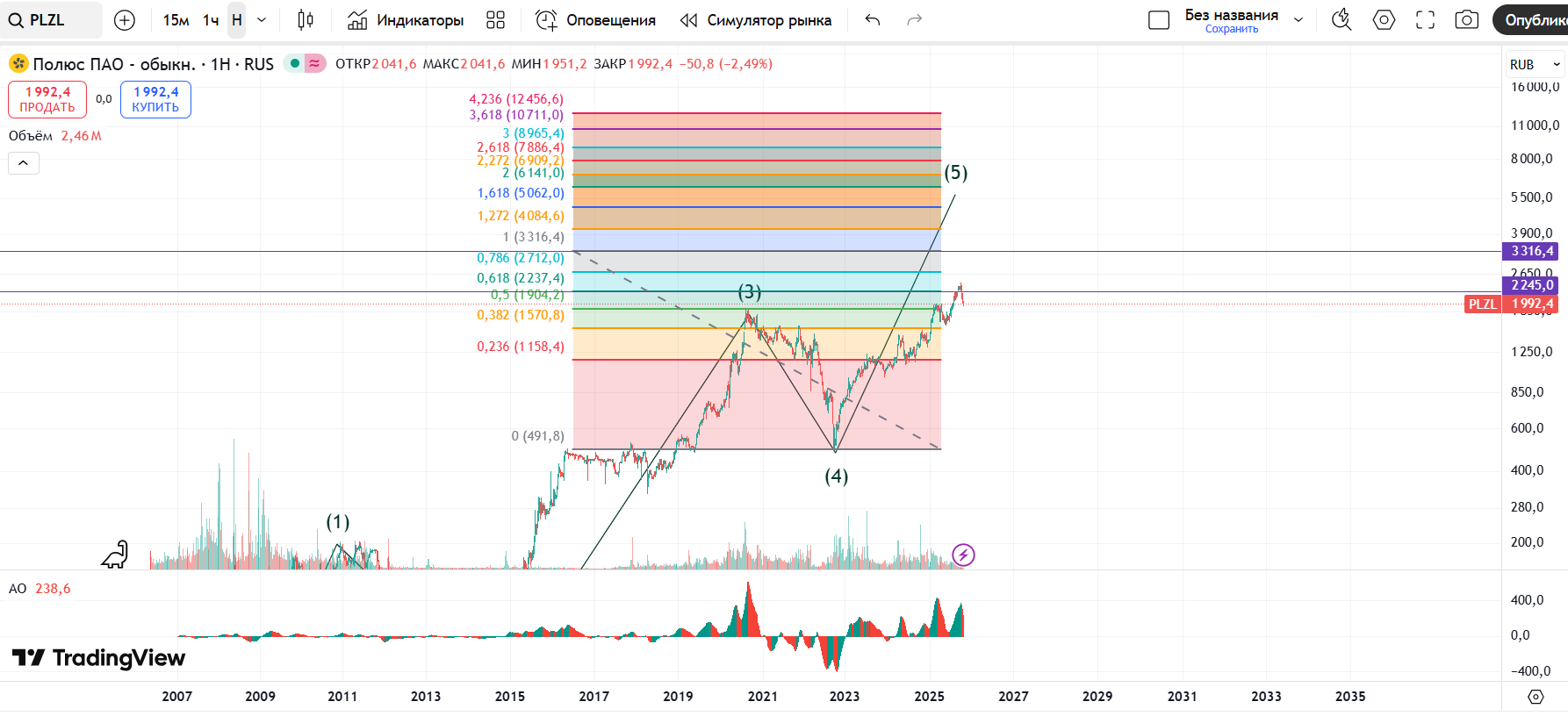Take a chart snapshot with camera icon
Viewport: 1568px width, 716px height.
(1466, 20)
